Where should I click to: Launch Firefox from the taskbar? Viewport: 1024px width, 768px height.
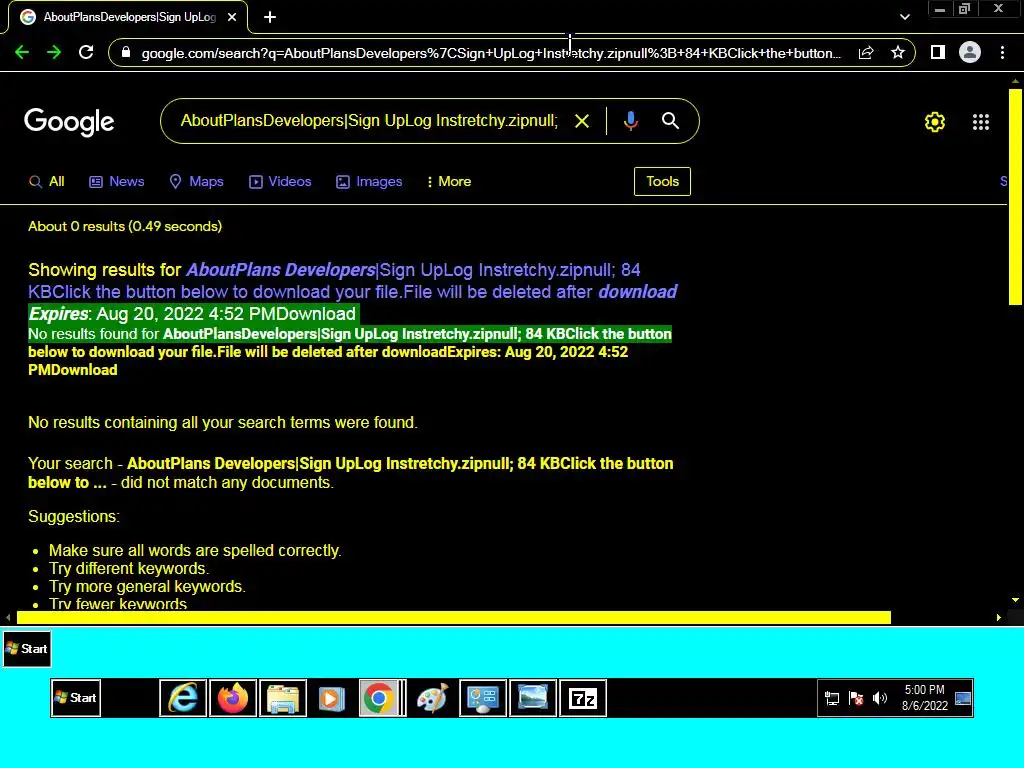pos(232,698)
